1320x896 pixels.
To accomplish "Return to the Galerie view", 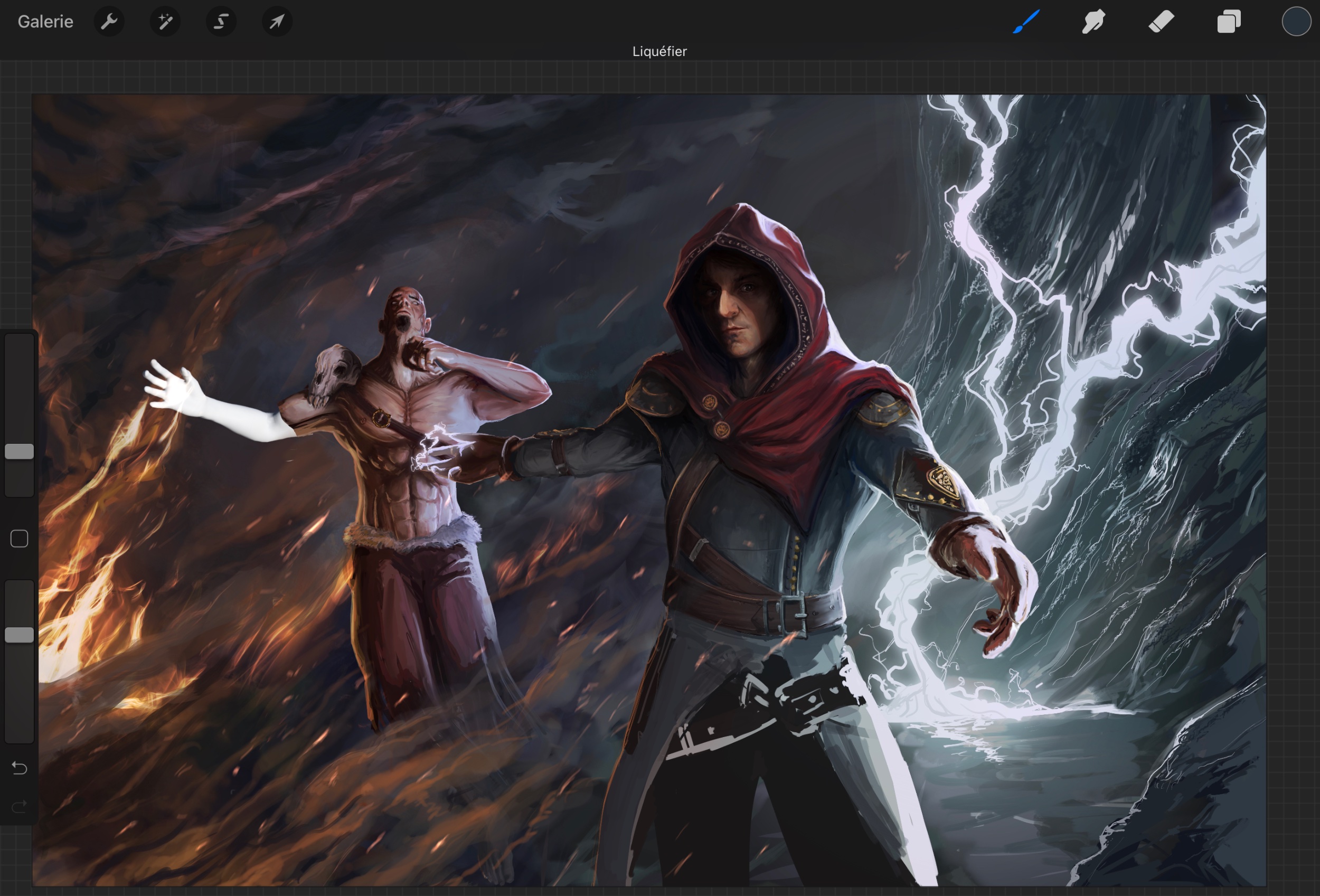I will tap(45, 22).
